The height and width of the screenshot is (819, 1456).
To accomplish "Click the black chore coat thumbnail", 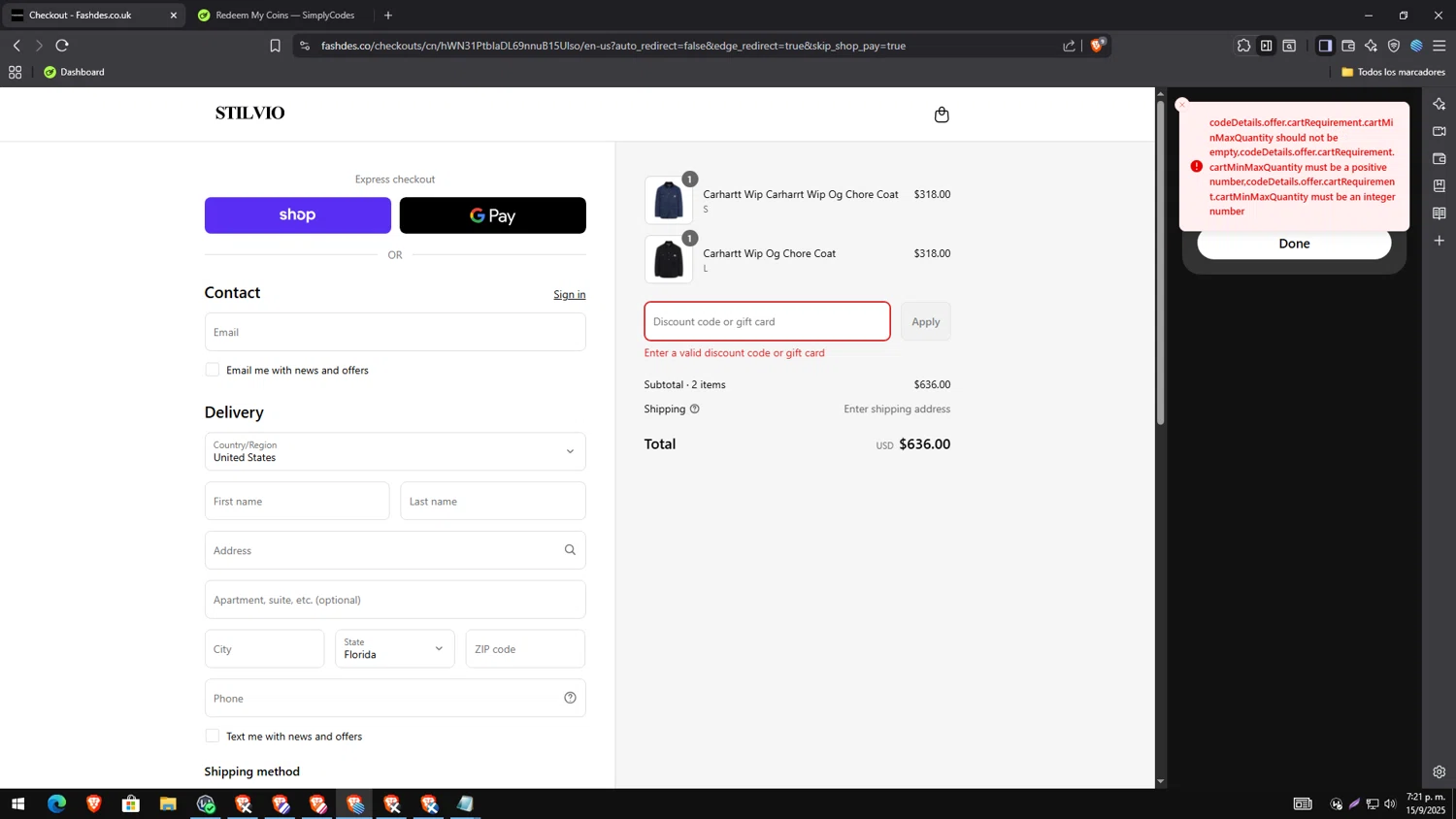I will (669, 259).
